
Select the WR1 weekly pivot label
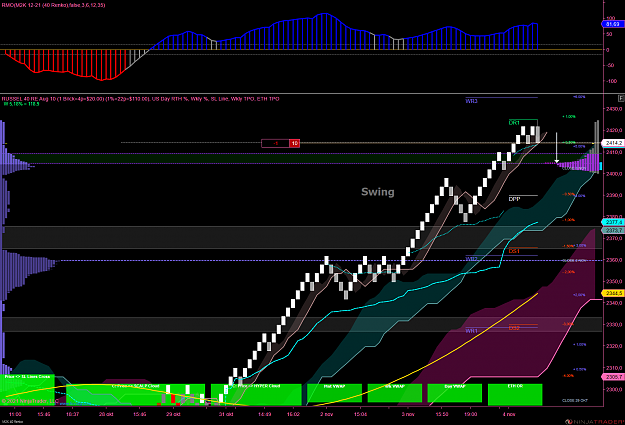(471, 331)
